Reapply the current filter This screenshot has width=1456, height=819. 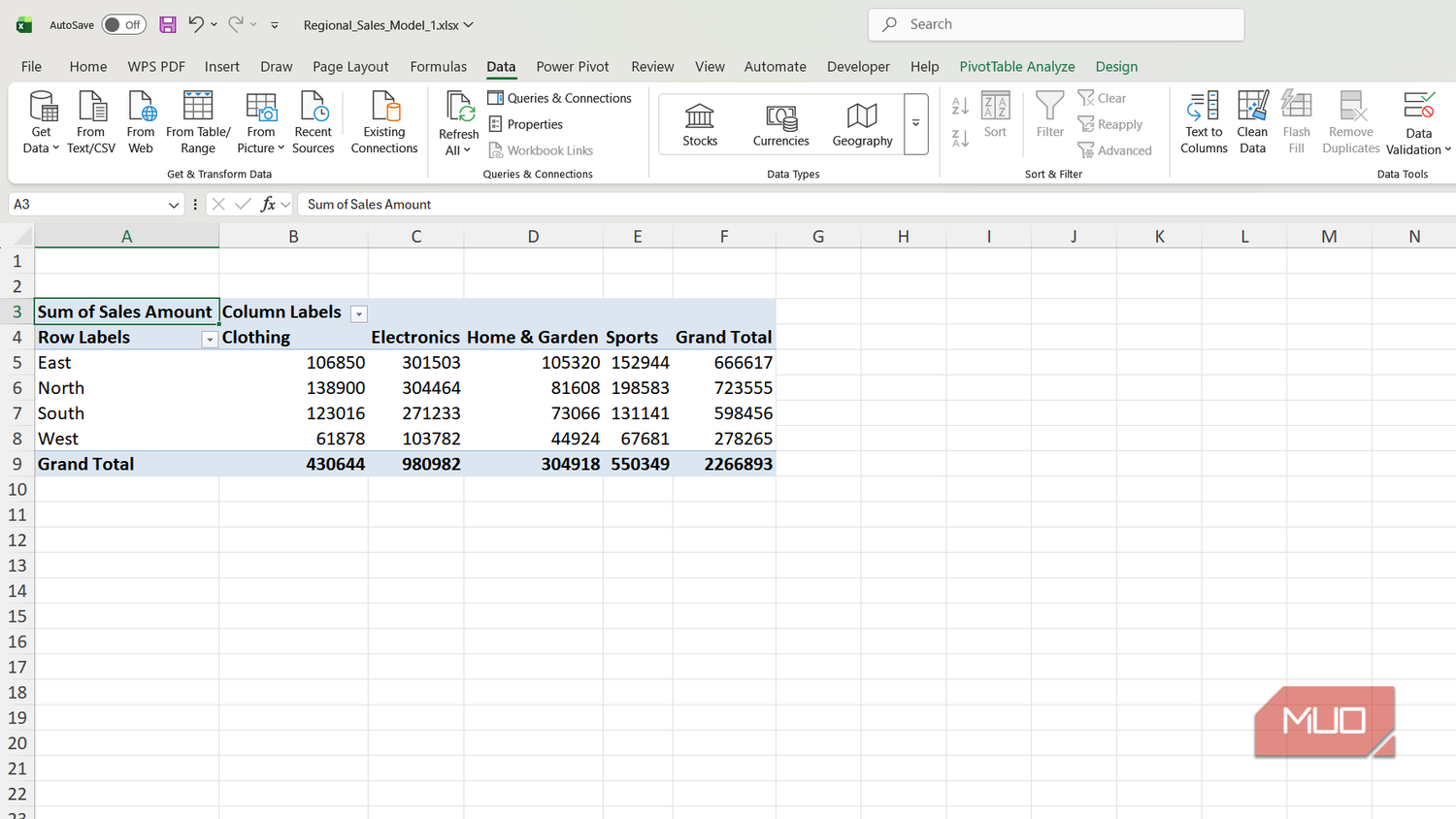(1110, 124)
